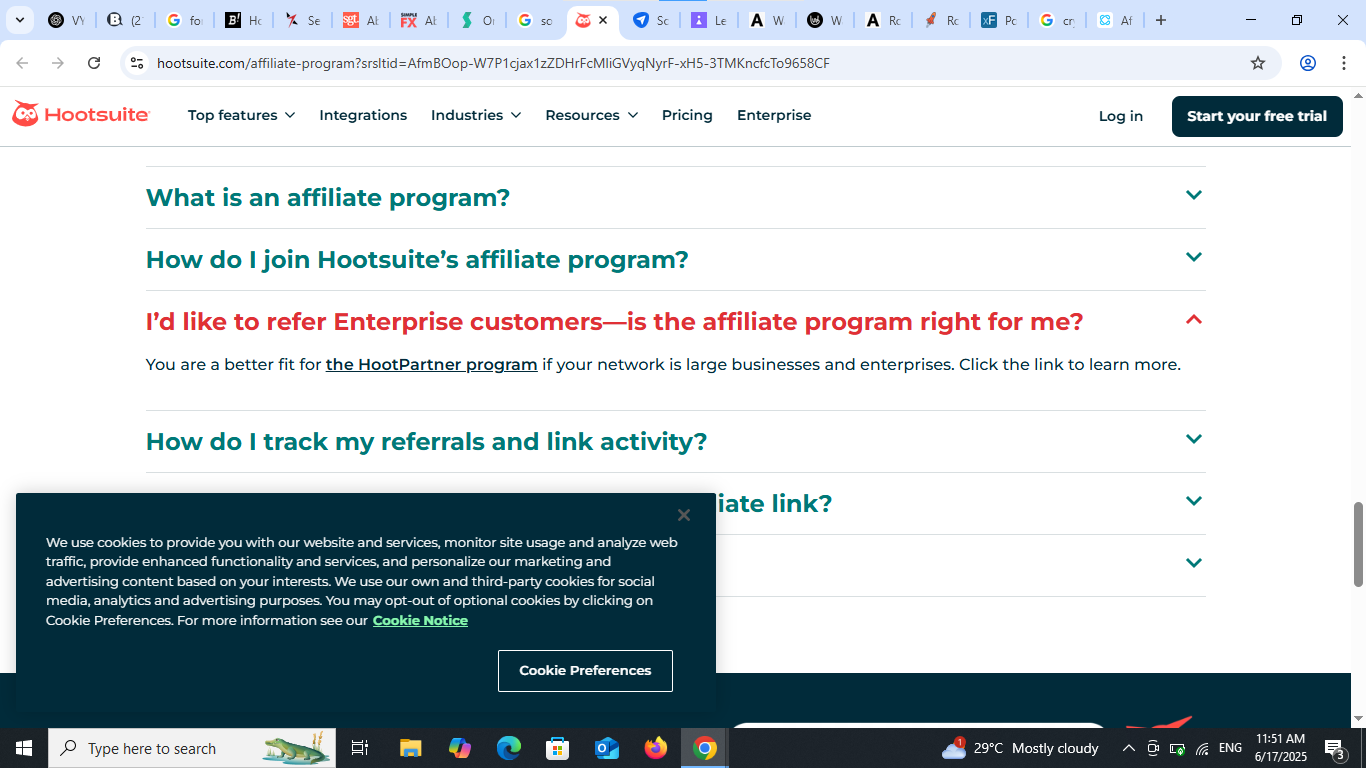The image size is (1366, 768).
Task: Expand 'track my referrals' question chevron
Action: 1193,439
